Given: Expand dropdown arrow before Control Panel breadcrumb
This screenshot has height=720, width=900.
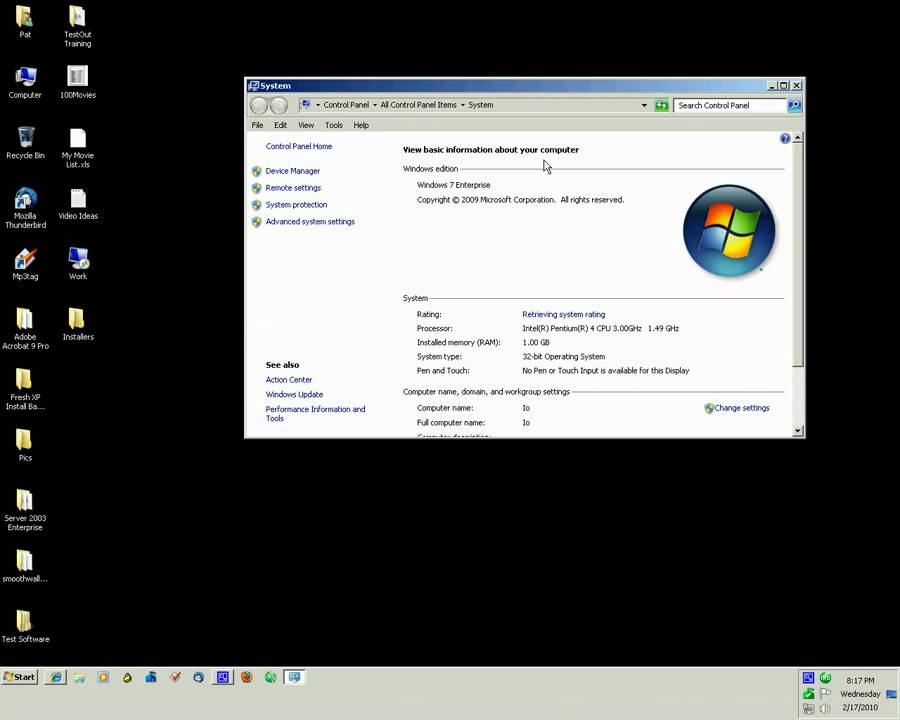Looking at the screenshot, I should [317, 105].
